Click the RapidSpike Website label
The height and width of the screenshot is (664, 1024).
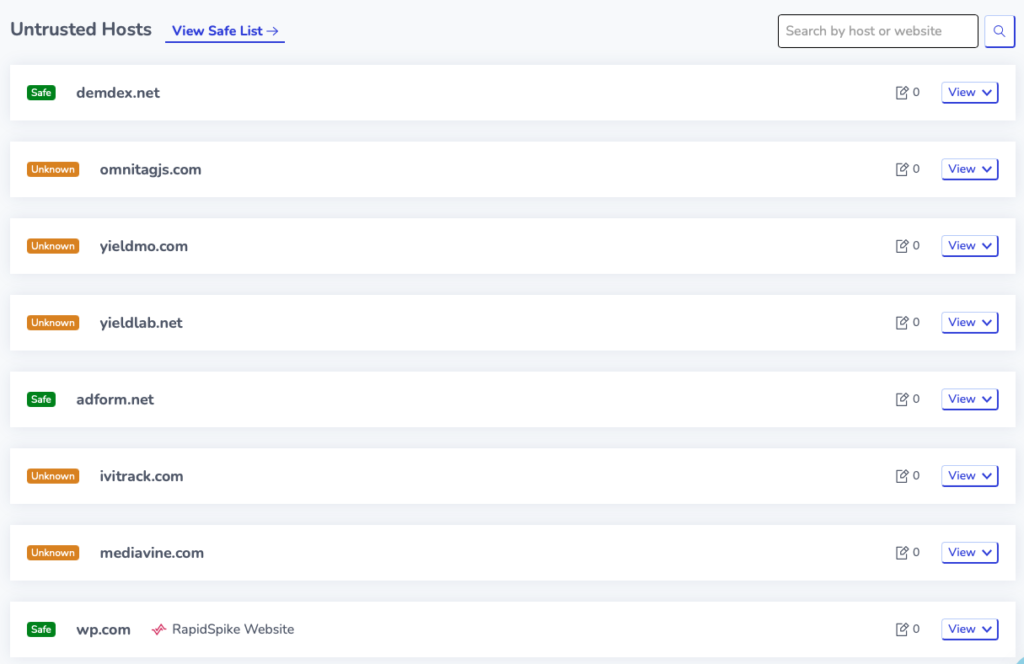pyautogui.click(x=233, y=629)
